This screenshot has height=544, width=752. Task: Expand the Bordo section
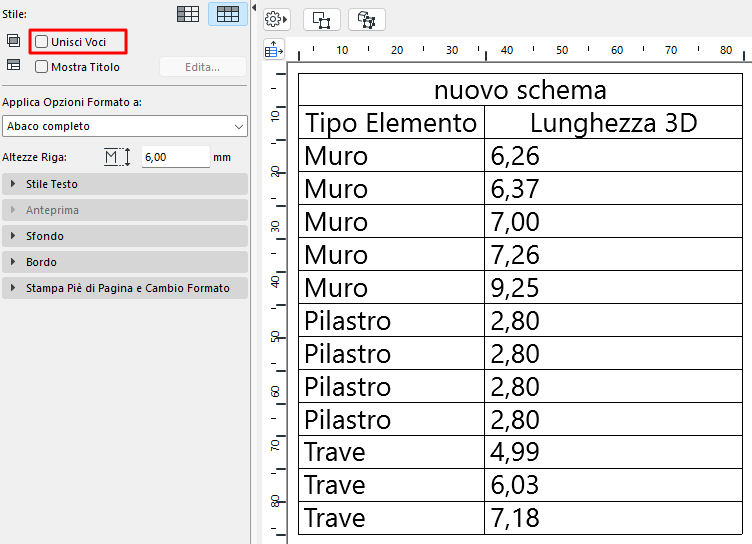[x=125, y=262]
